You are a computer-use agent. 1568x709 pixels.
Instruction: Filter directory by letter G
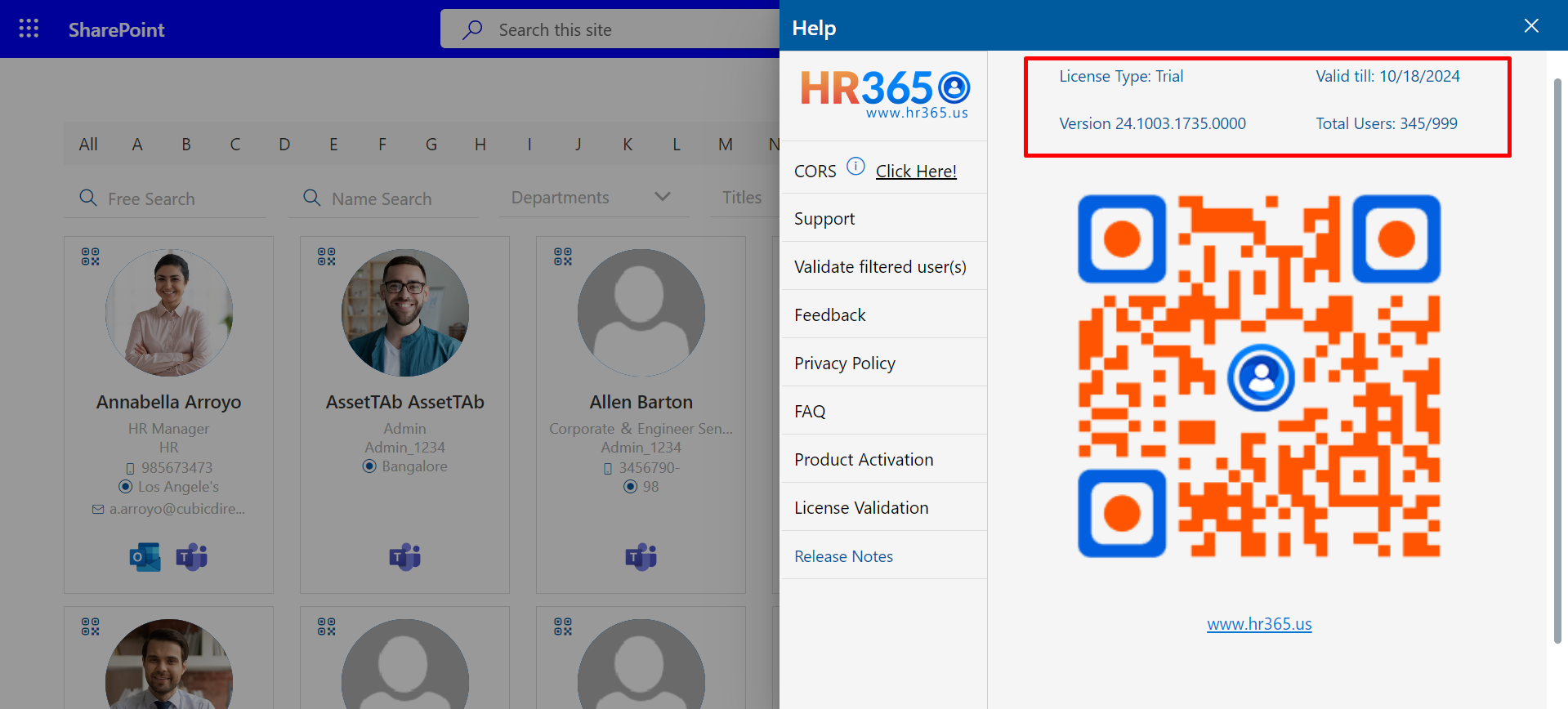[431, 145]
